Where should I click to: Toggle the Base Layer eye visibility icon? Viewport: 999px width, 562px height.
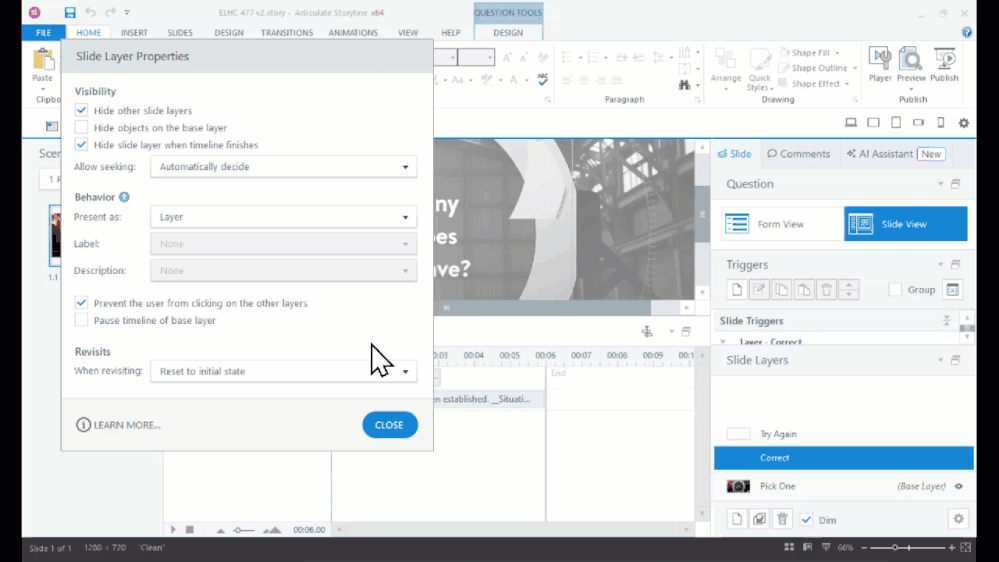[x=958, y=487]
